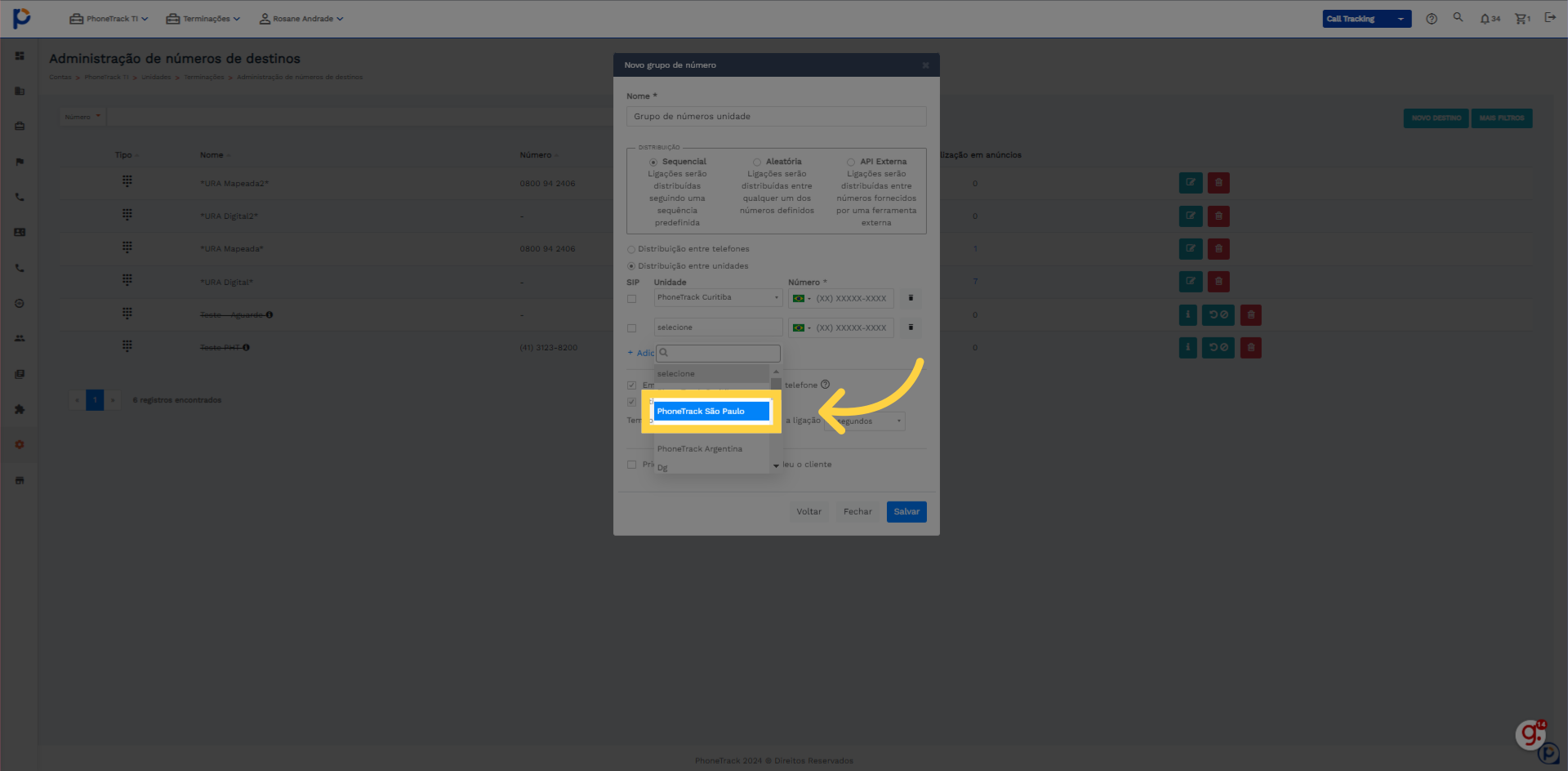
Task: Click the unit dropdown search field
Action: pyautogui.click(x=719, y=353)
